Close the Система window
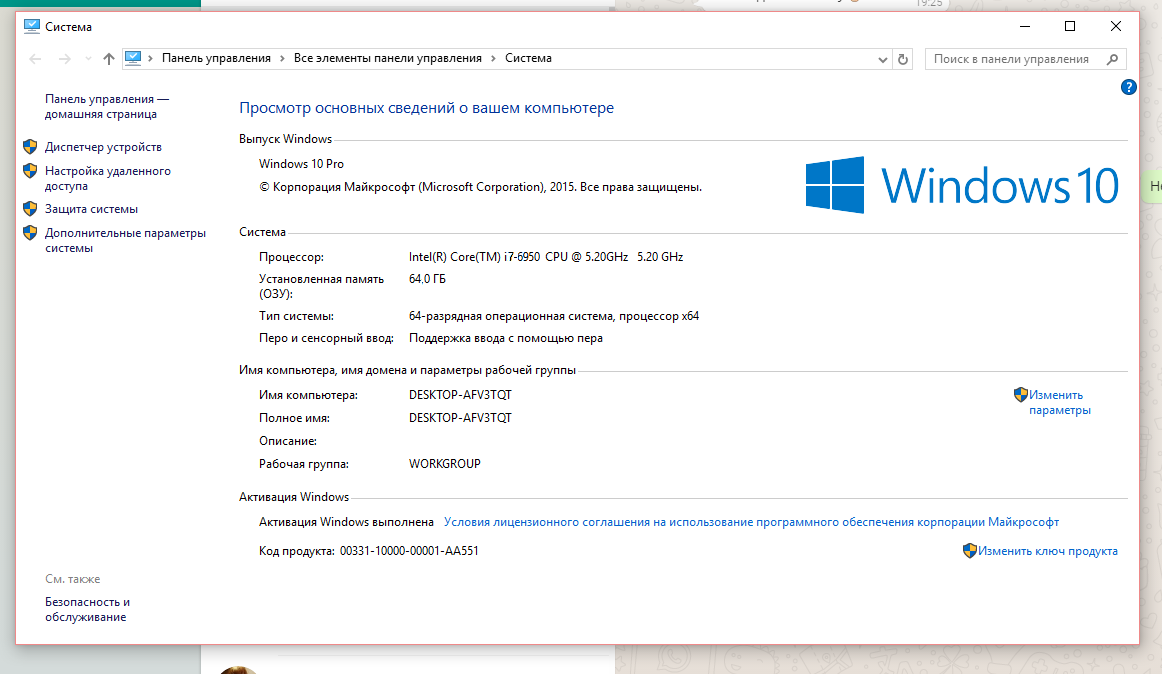This screenshot has width=1162, height=674. click(1116, 26)
